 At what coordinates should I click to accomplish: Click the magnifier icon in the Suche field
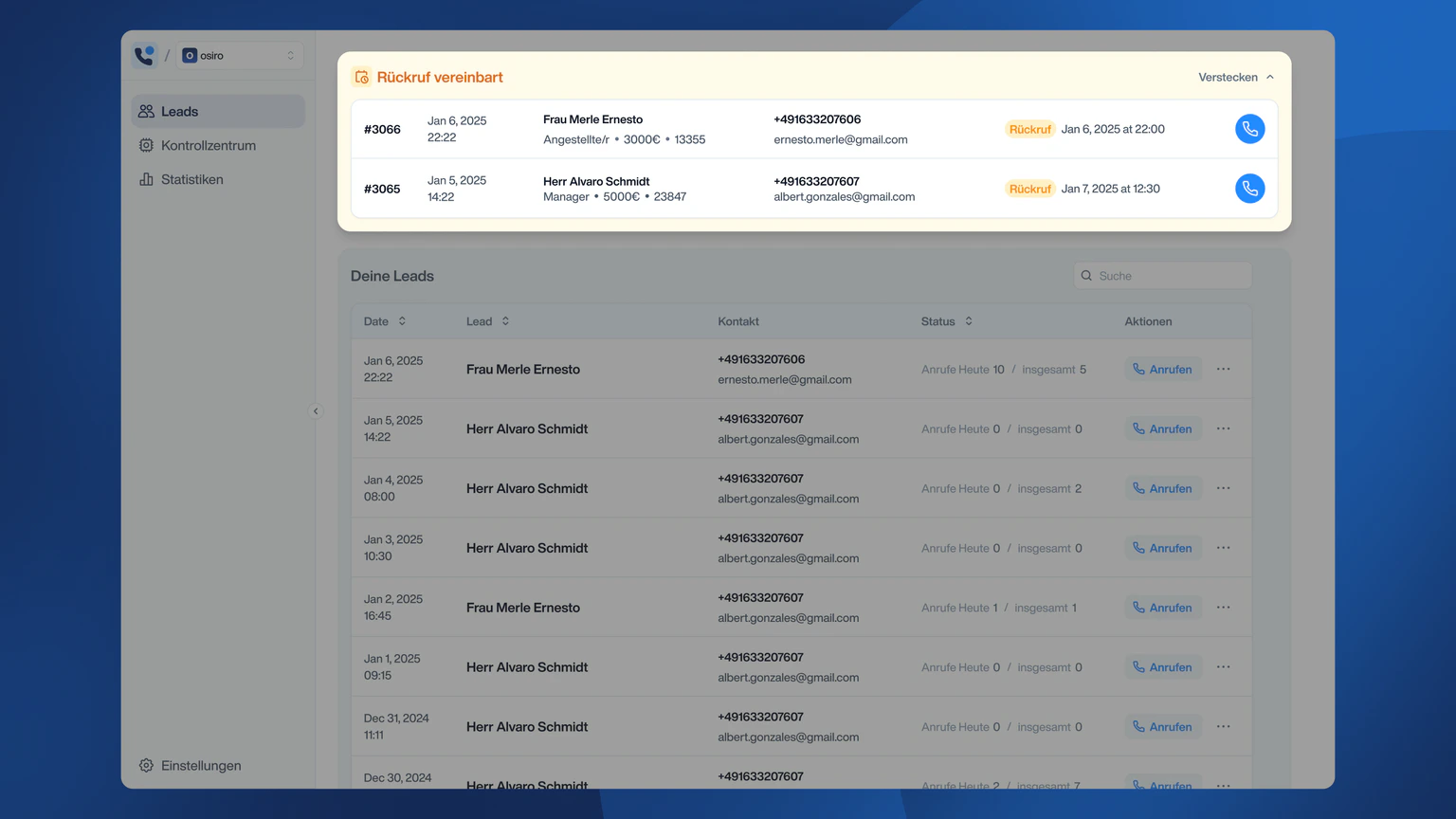coord(1086,275)
